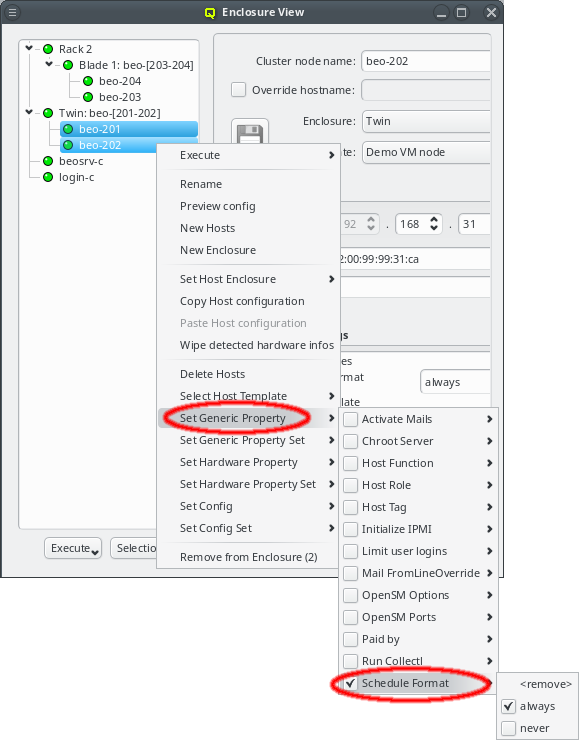
Task: Click the green status icon of beo-203
Action: click(x=88, y=97)
